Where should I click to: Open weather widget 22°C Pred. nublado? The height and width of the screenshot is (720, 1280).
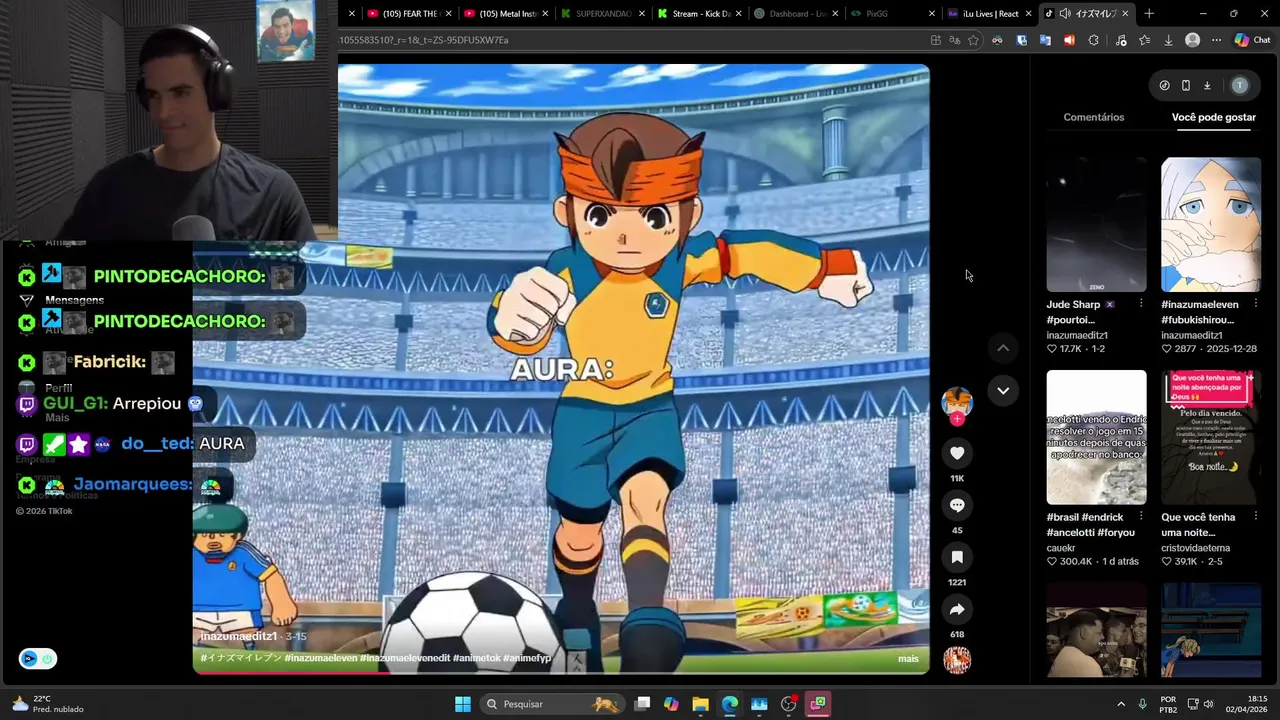click(x=46, y=704)
